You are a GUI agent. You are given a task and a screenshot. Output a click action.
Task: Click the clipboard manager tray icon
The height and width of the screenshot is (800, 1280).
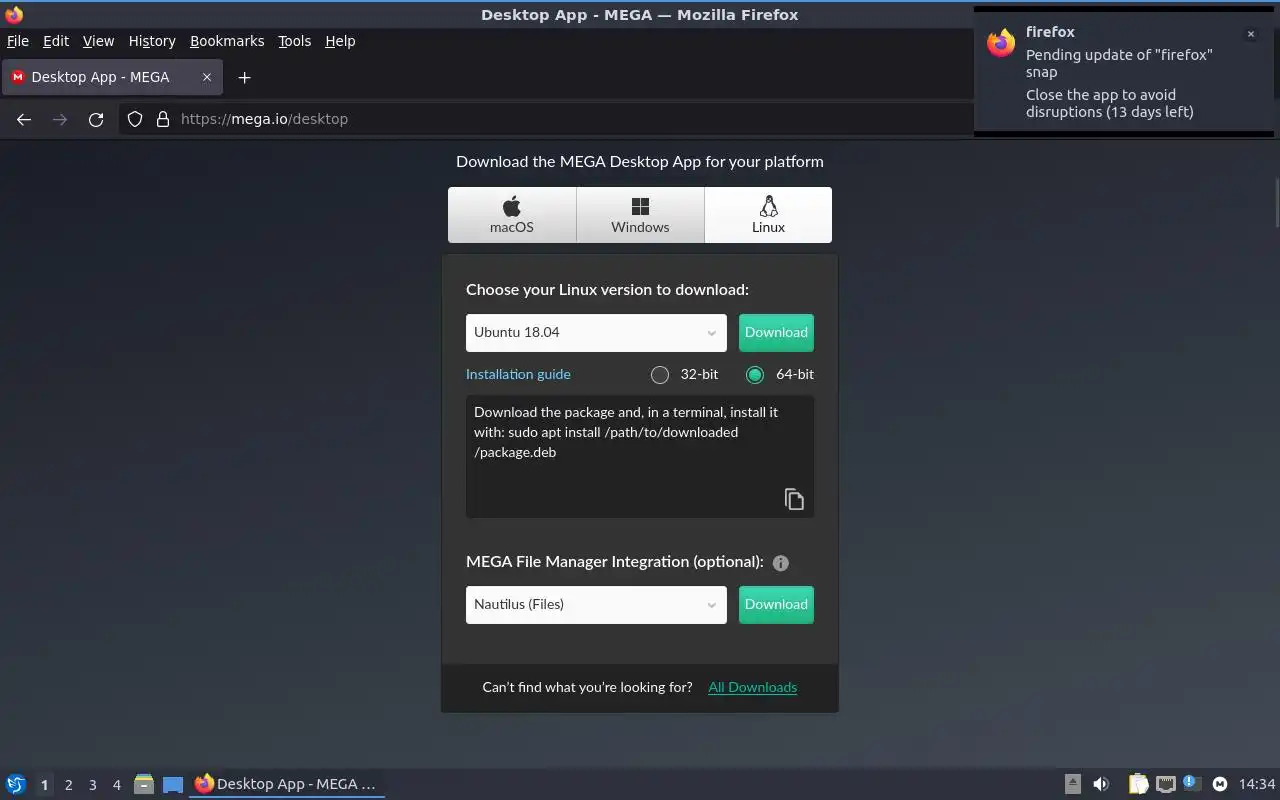point(1139,784)
